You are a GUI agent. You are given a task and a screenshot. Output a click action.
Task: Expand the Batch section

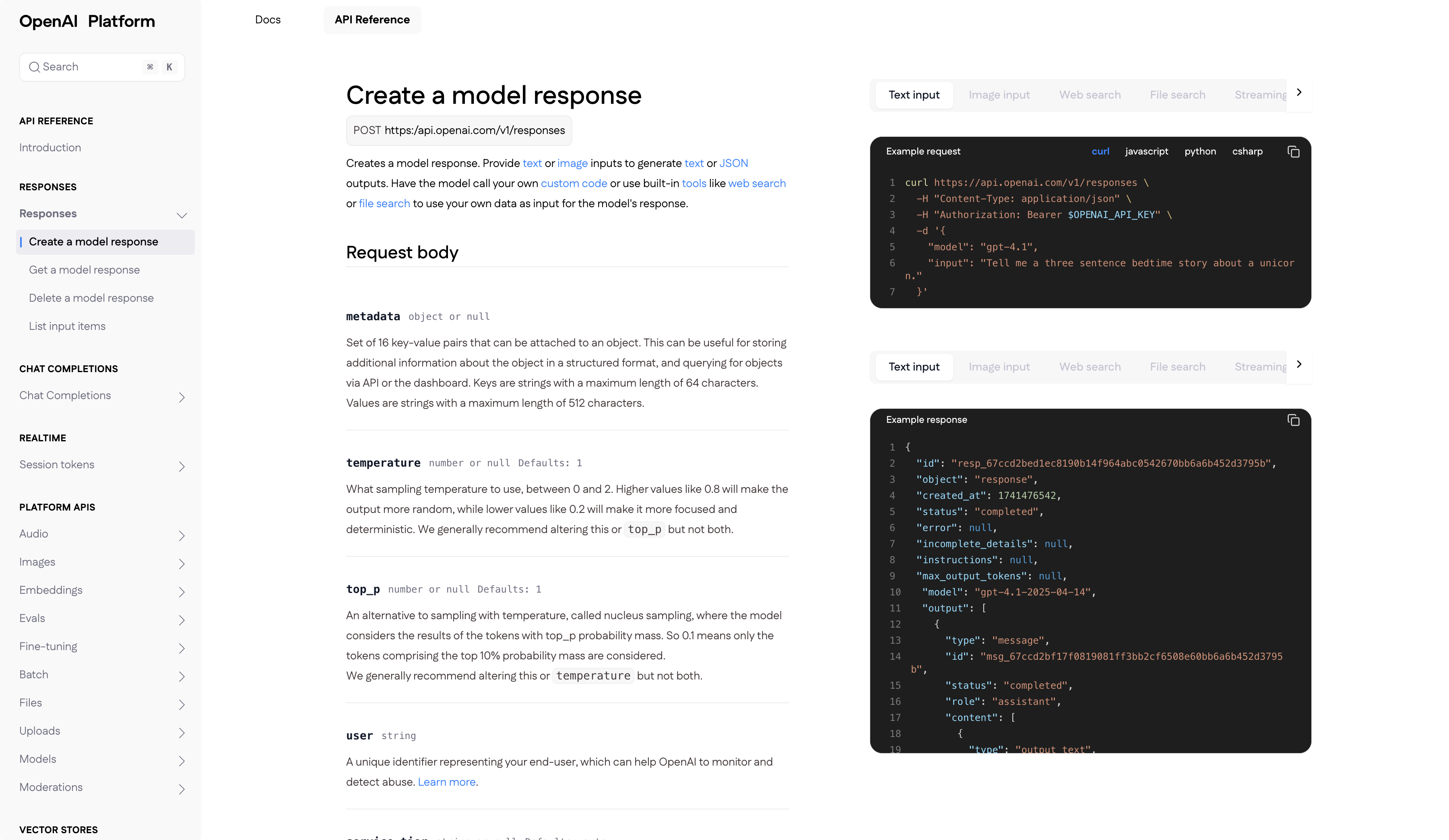click(x=182, y=676)
